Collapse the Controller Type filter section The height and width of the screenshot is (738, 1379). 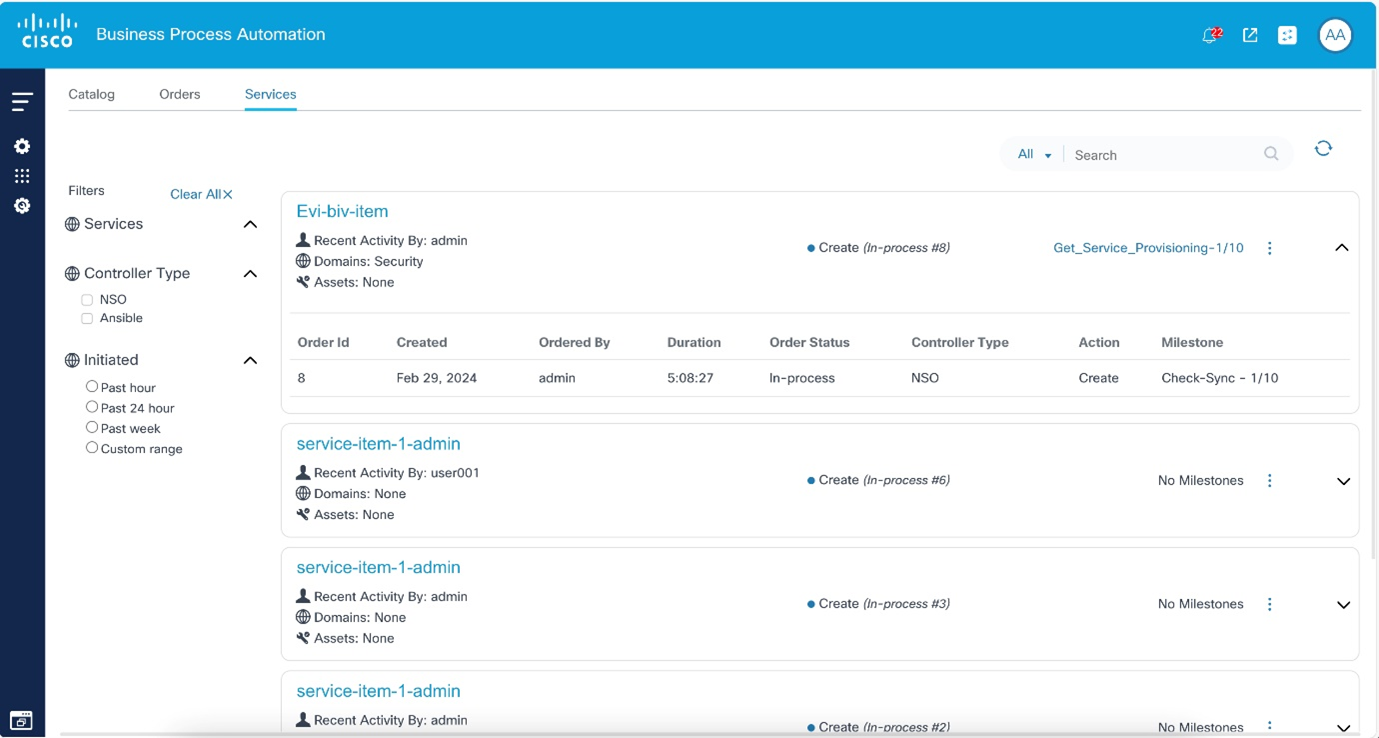(250, 274)
